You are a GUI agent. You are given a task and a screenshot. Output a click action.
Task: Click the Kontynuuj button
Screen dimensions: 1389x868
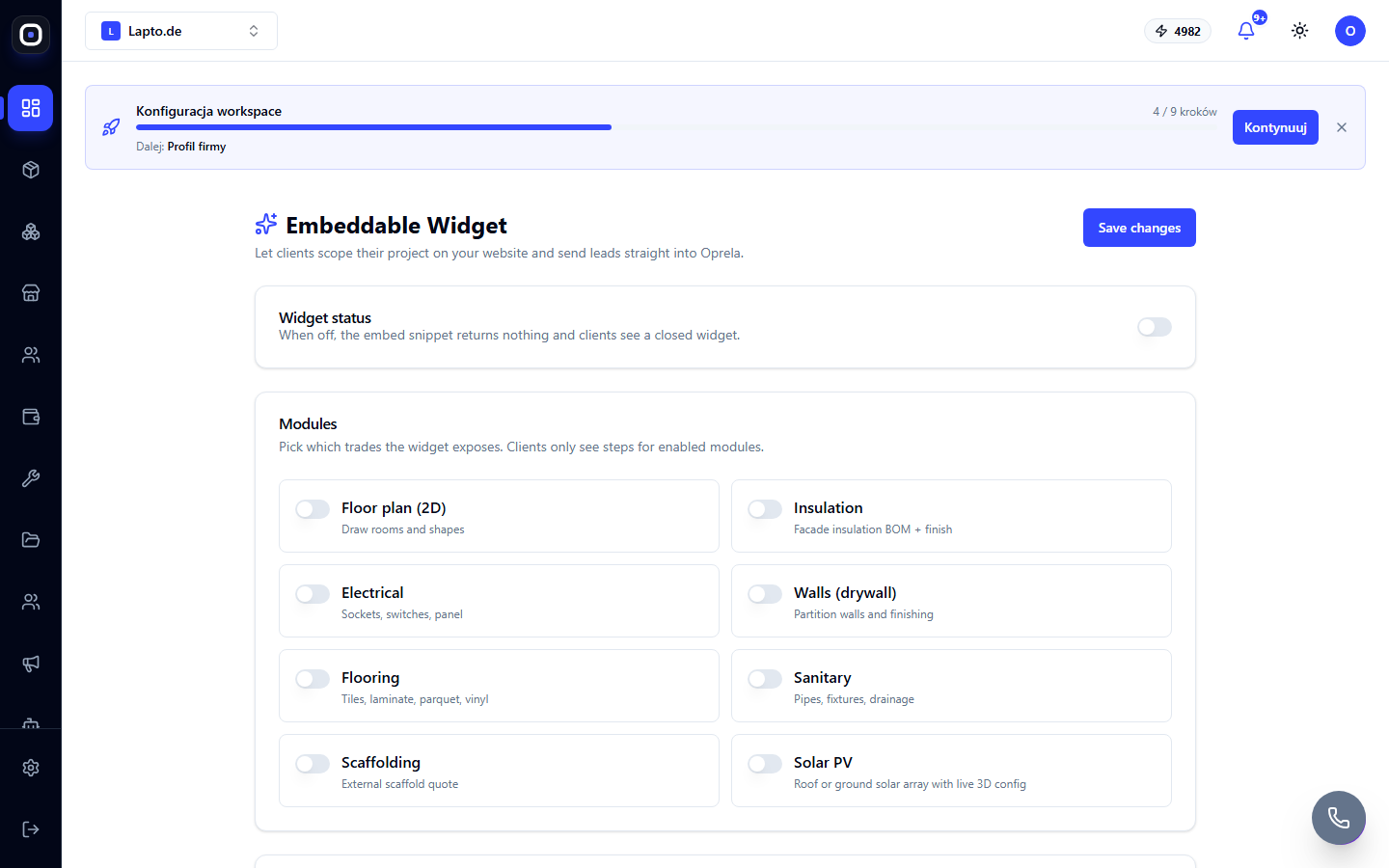pyautogui.click(x=1275, y=127)
